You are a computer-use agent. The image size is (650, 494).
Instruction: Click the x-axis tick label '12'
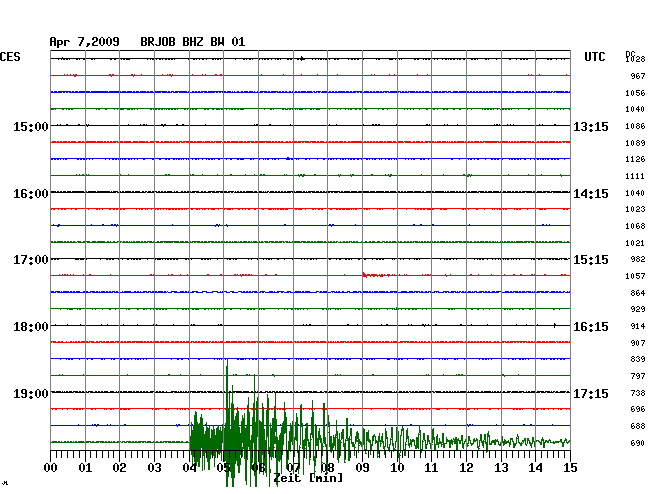(x=466, y=468)
